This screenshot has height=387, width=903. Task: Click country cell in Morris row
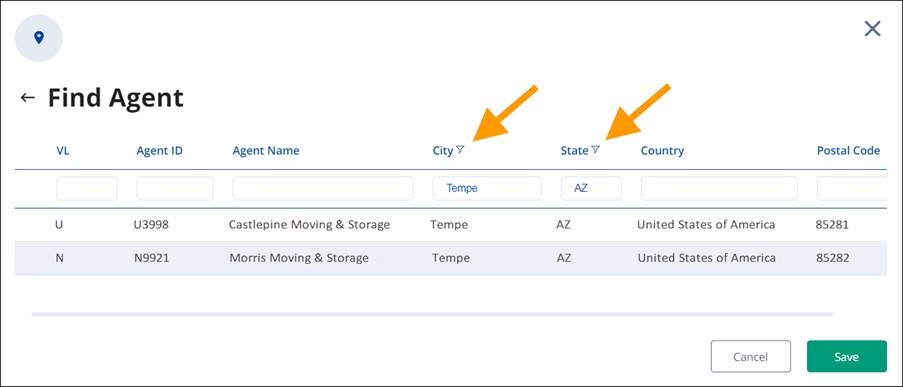pyautogui.click(x=707, y=258)
